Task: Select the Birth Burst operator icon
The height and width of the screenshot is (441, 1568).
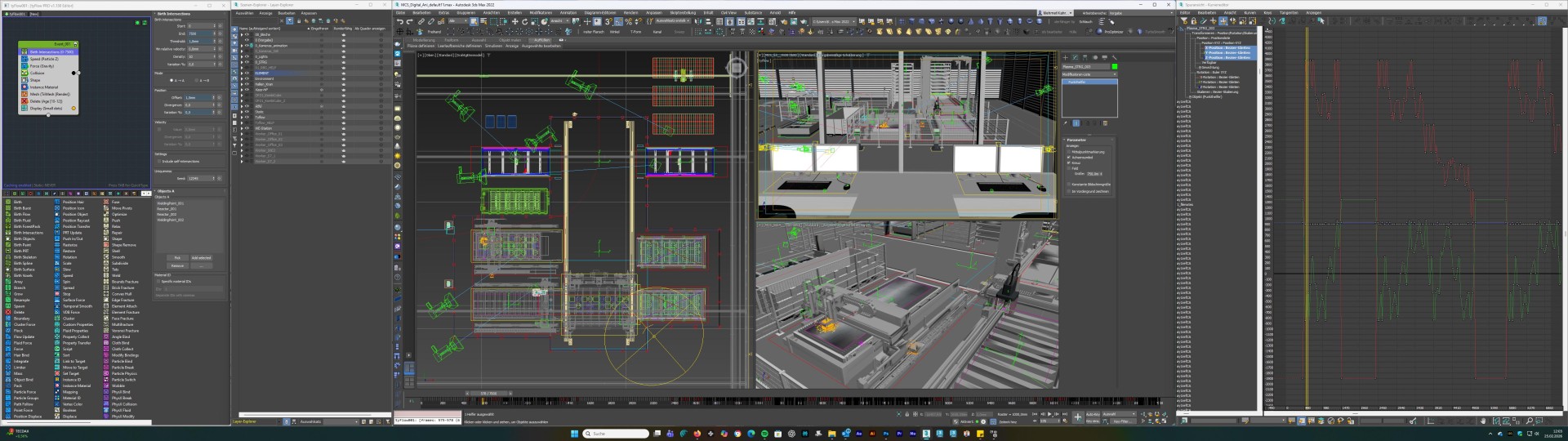Action: [8, 208]
